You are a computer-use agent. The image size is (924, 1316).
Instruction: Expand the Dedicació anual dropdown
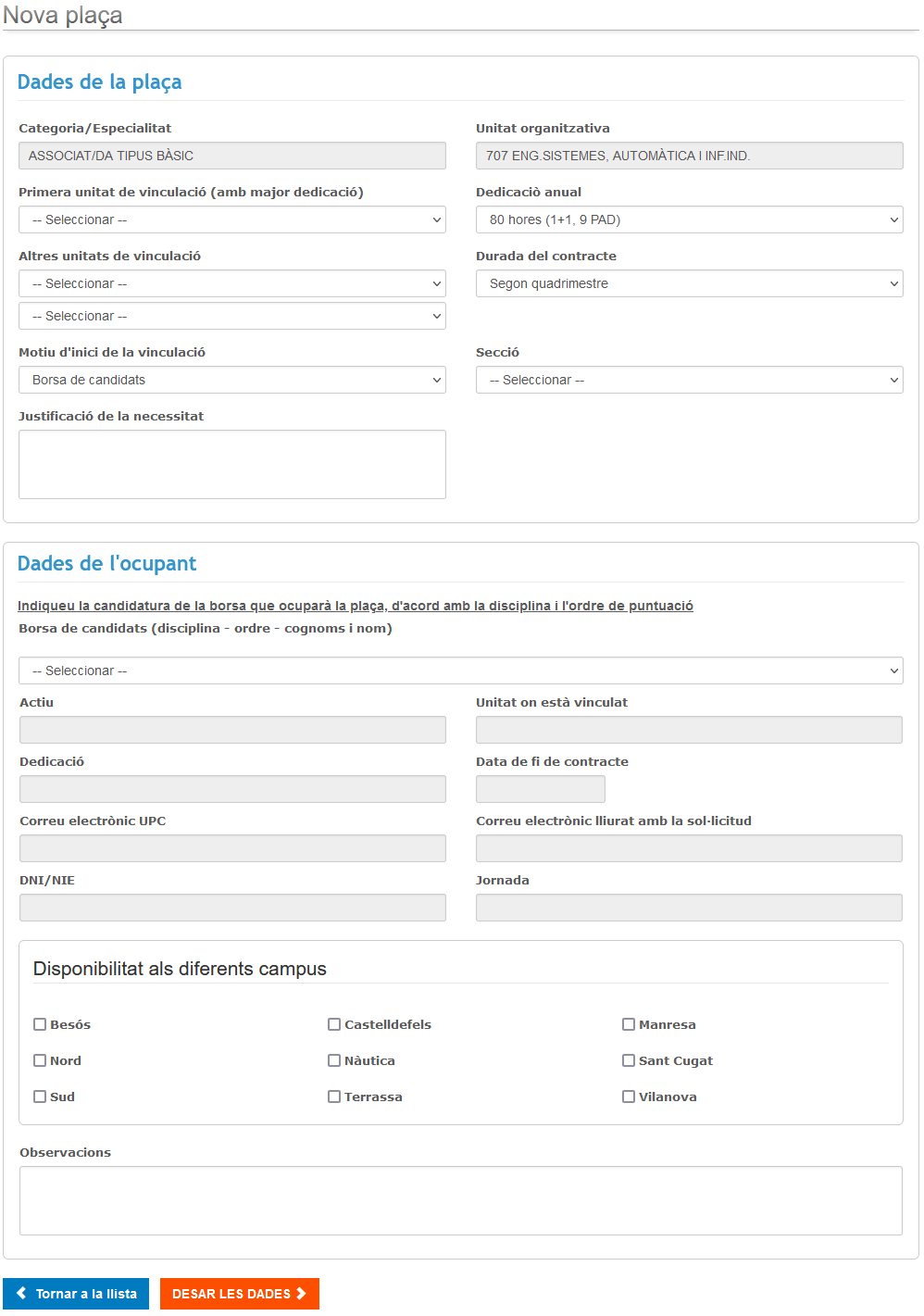click(x=689, y=219)
